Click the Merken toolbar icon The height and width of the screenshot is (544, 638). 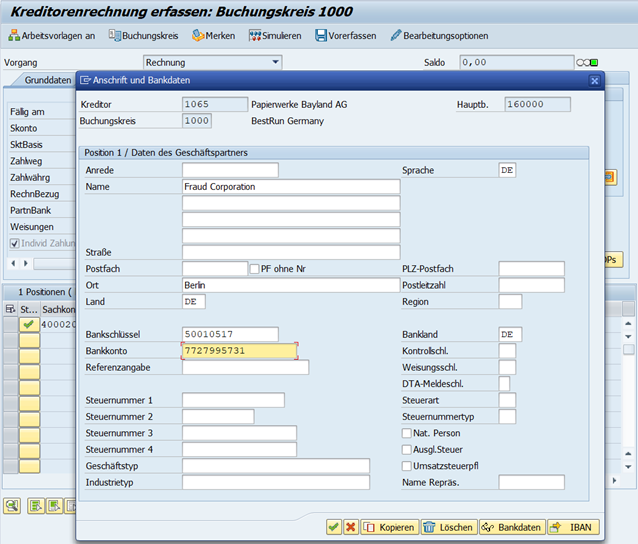[213, 35]
